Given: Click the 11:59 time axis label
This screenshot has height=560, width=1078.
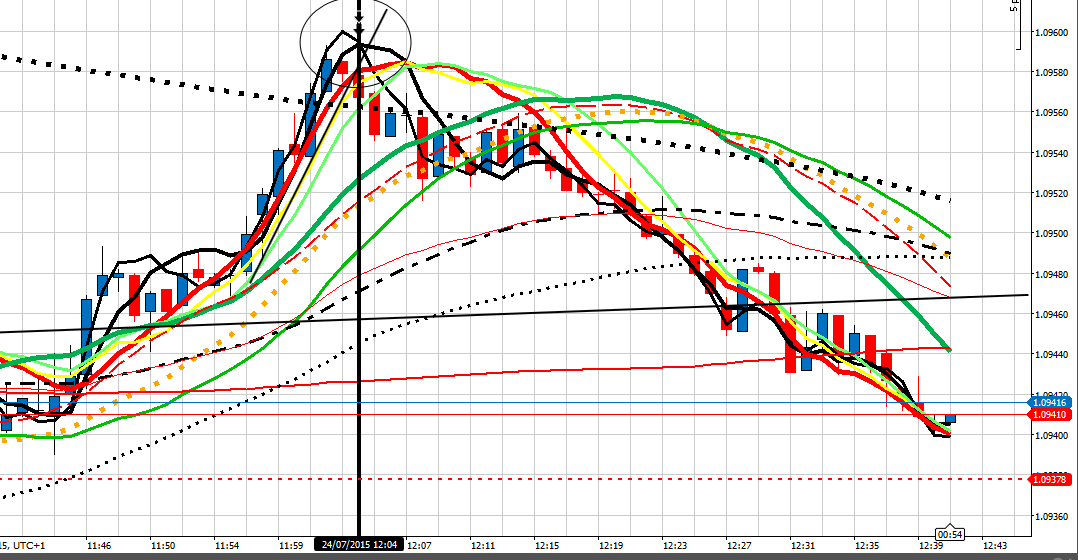Looking at the screenshot, I should pyautogui.click(x=291, y=546).
